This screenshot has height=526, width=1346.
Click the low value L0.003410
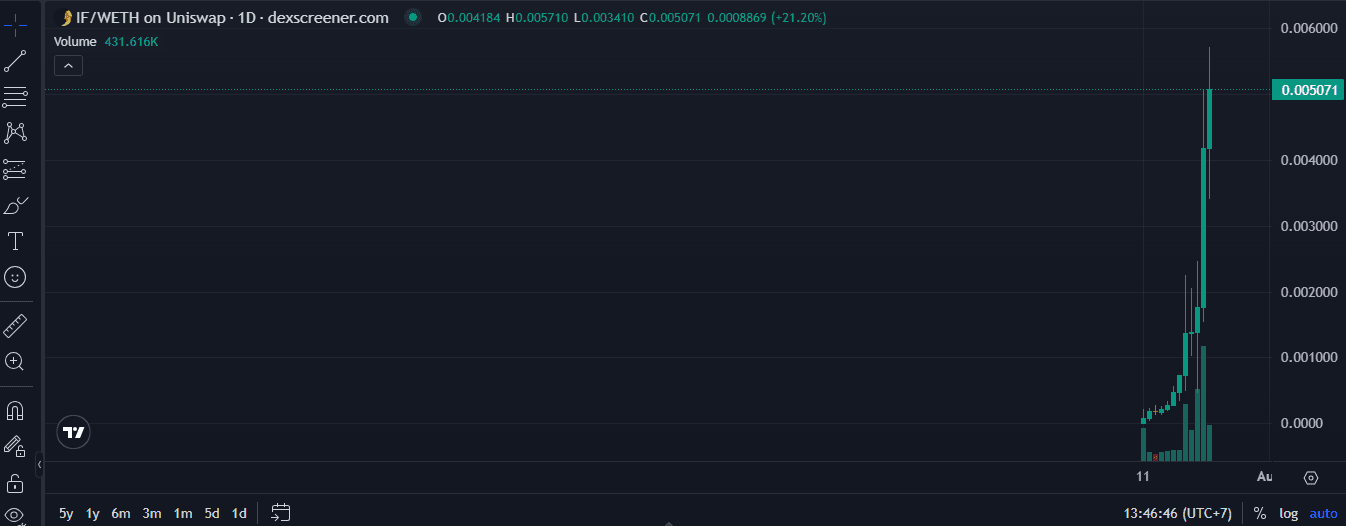tap(603, 18)
